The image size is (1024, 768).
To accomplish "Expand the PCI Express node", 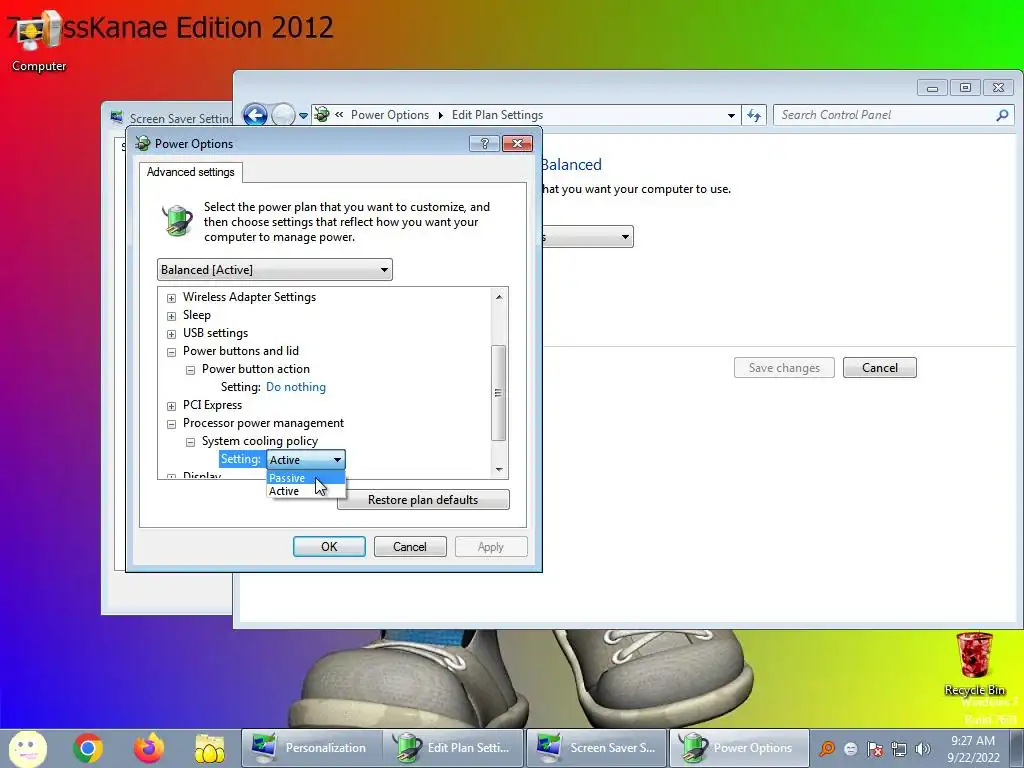I will pos(171,406).
